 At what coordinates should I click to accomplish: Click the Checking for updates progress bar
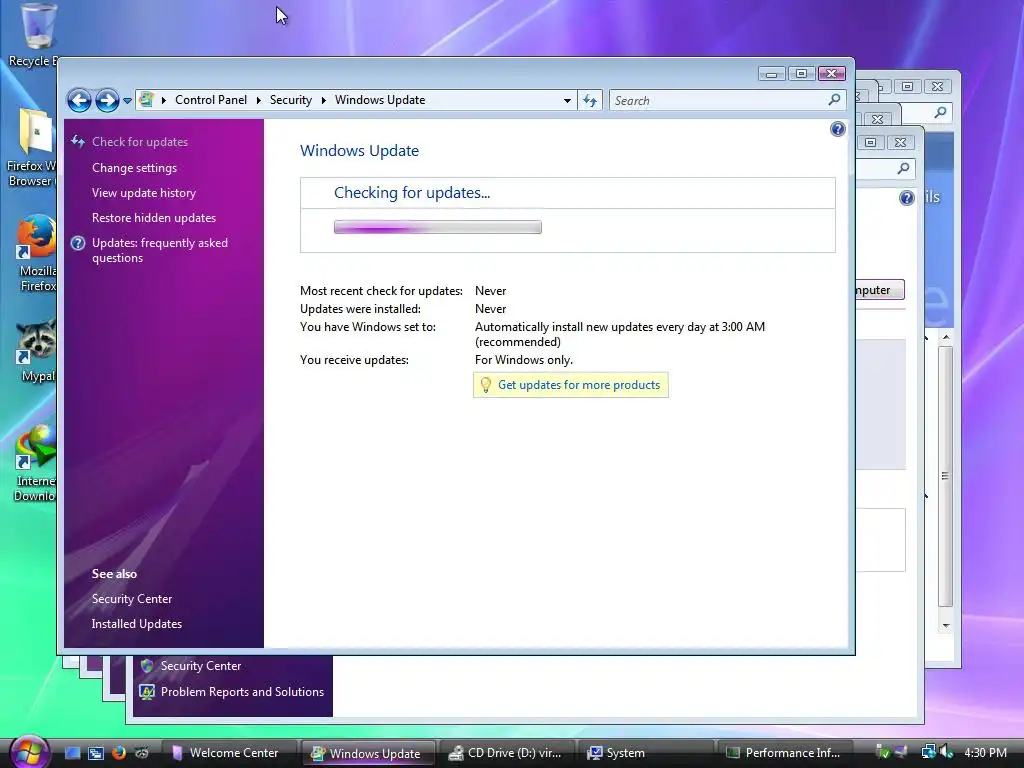coord(438,227)
